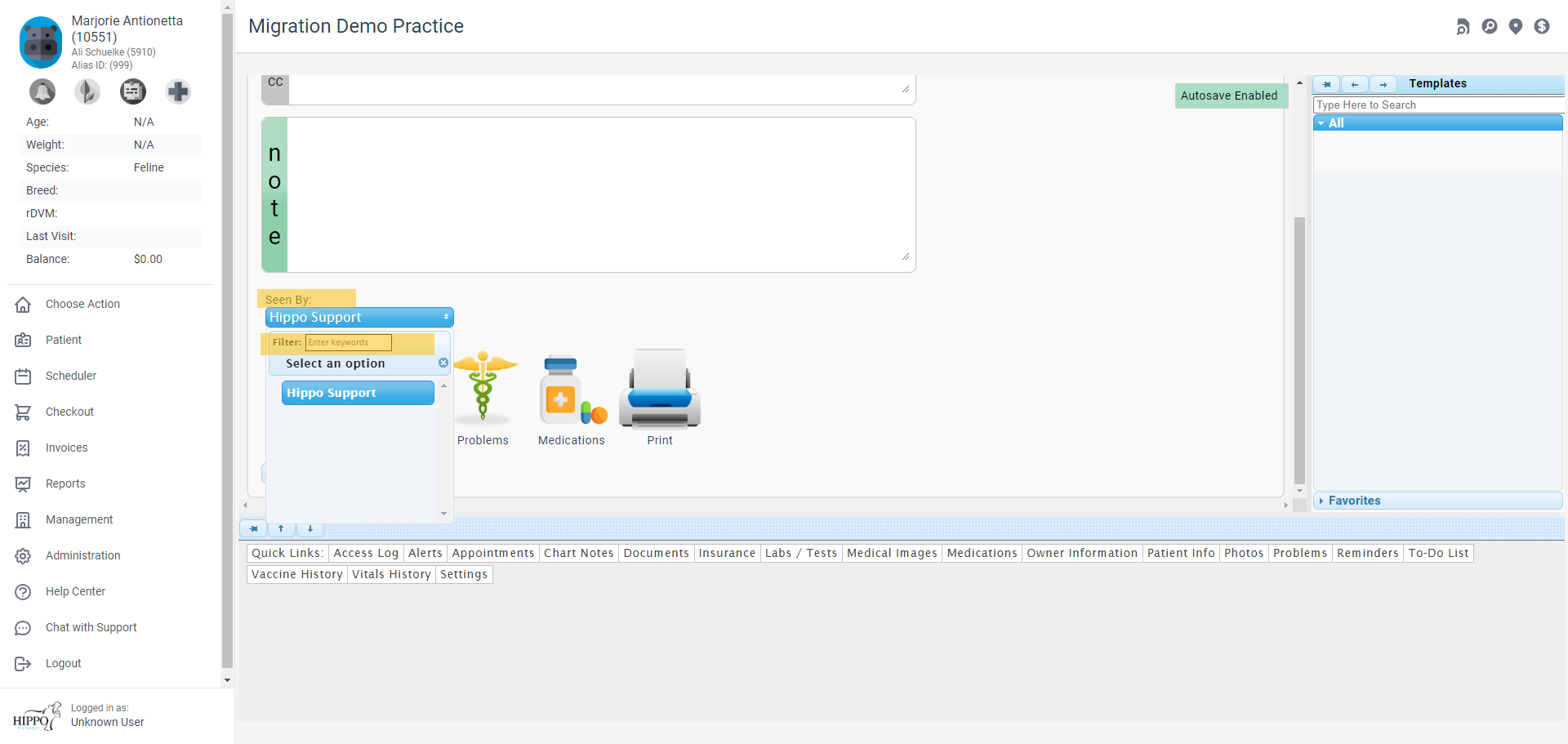Move quick links panel up

pyautogui.click(x=281, y=528)
